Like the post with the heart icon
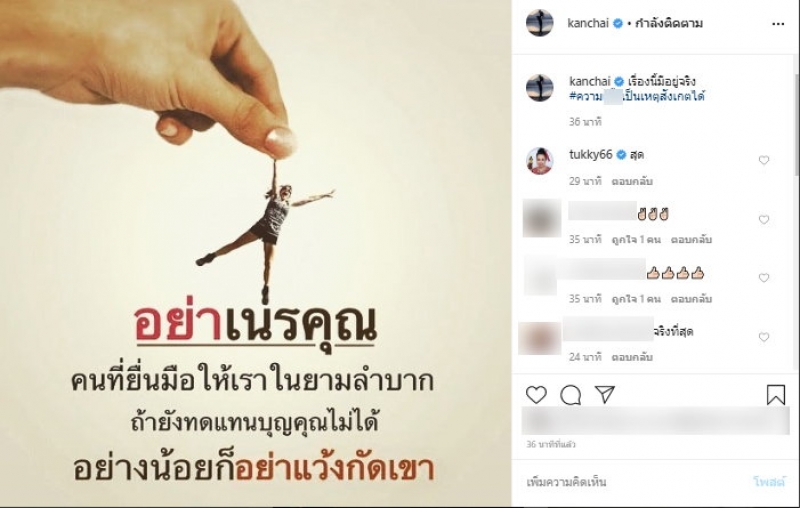The width and height of the screenshot is (800, 508). (536, 395)
